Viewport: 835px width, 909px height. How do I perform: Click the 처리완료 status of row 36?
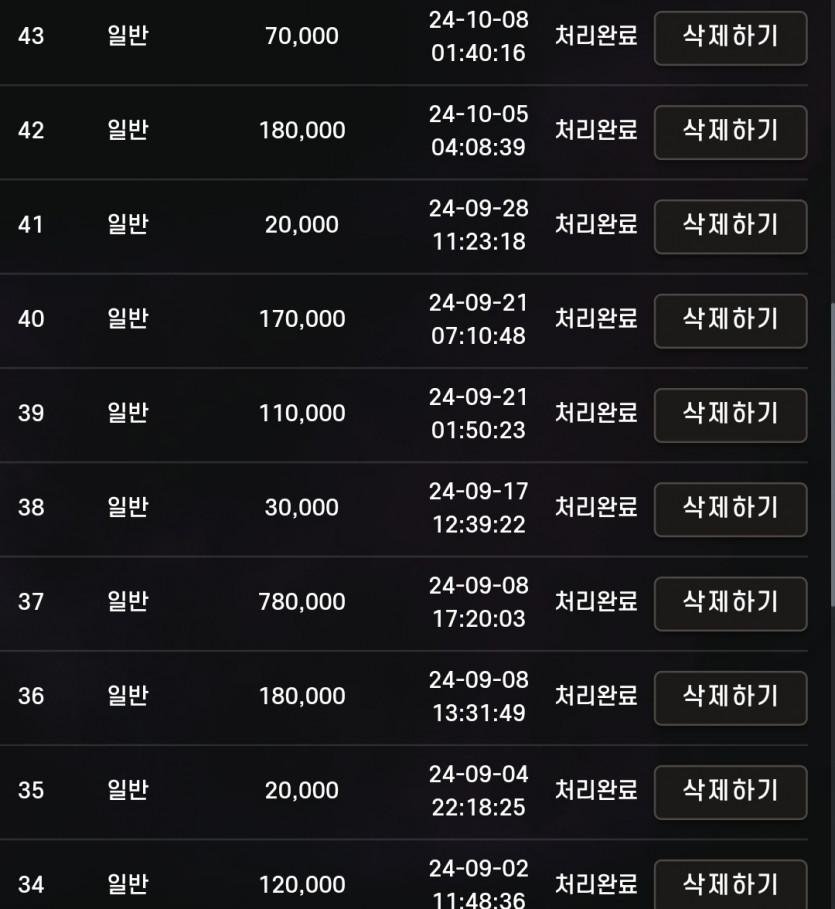pos(596,696)
